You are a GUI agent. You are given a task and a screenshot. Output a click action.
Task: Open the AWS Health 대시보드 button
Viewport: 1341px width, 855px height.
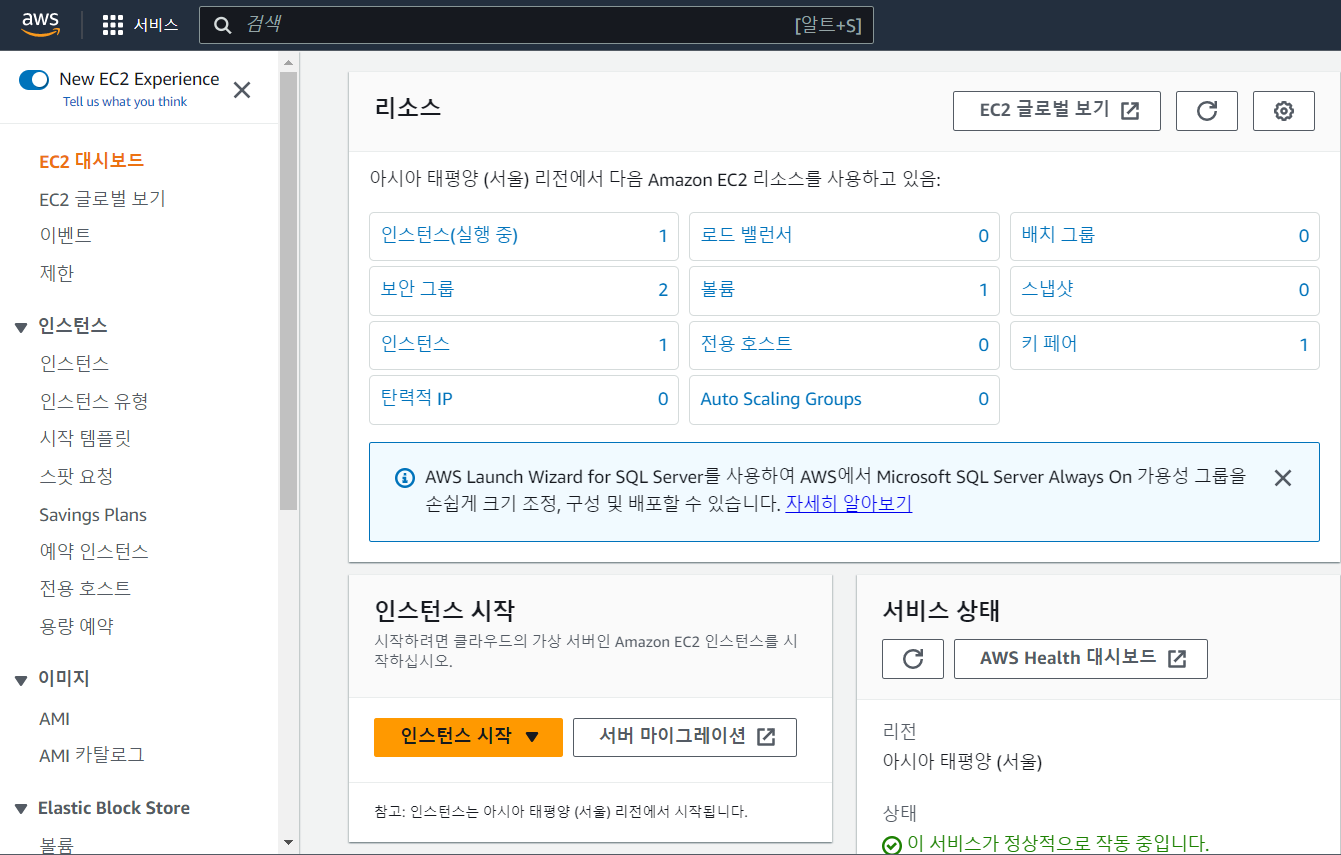1081,659
